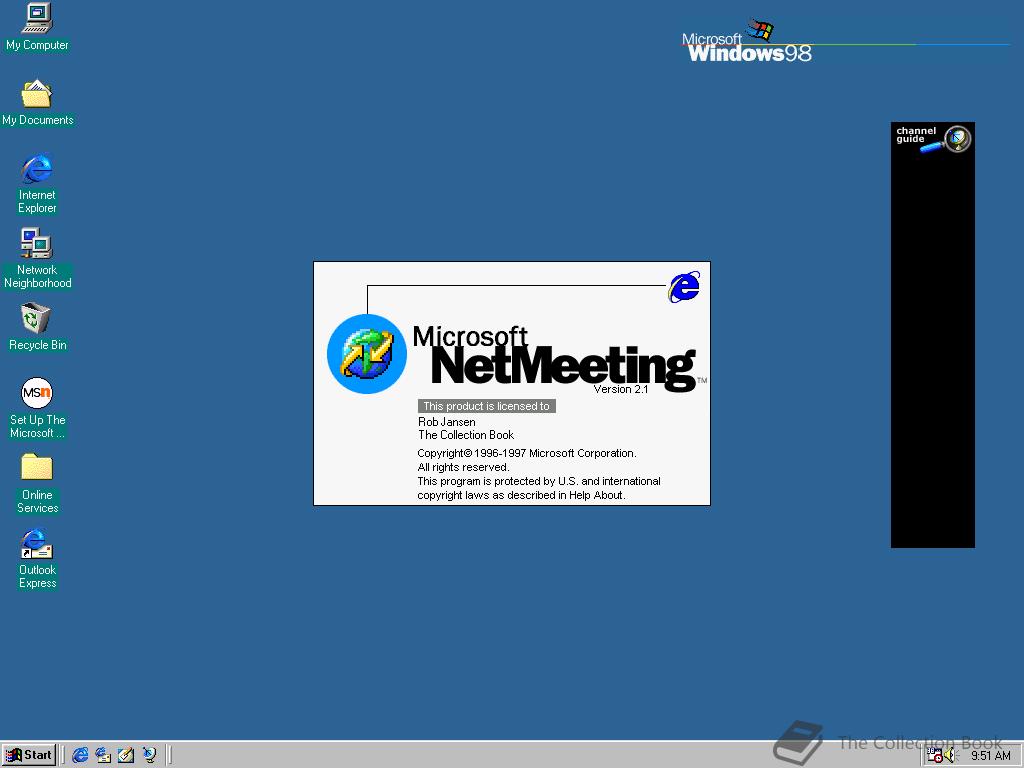
Task: Click the 'Version 2.1' text in the splash
Action: pos(620,389)
